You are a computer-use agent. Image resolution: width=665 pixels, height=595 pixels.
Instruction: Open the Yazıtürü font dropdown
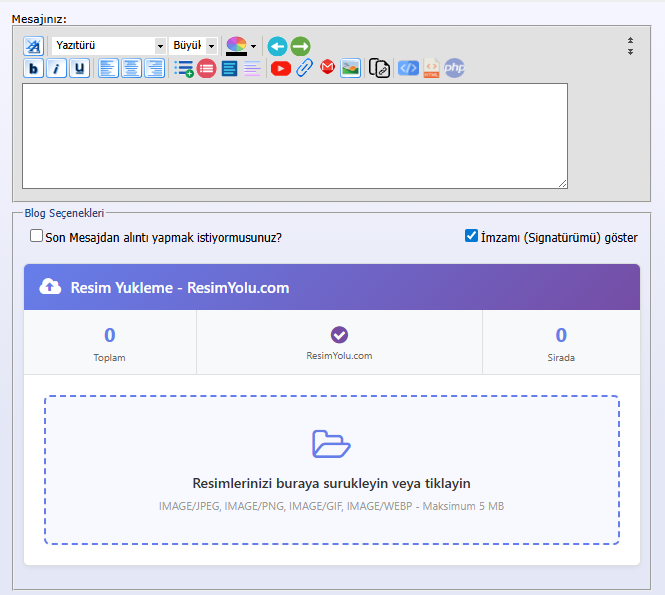109,46
